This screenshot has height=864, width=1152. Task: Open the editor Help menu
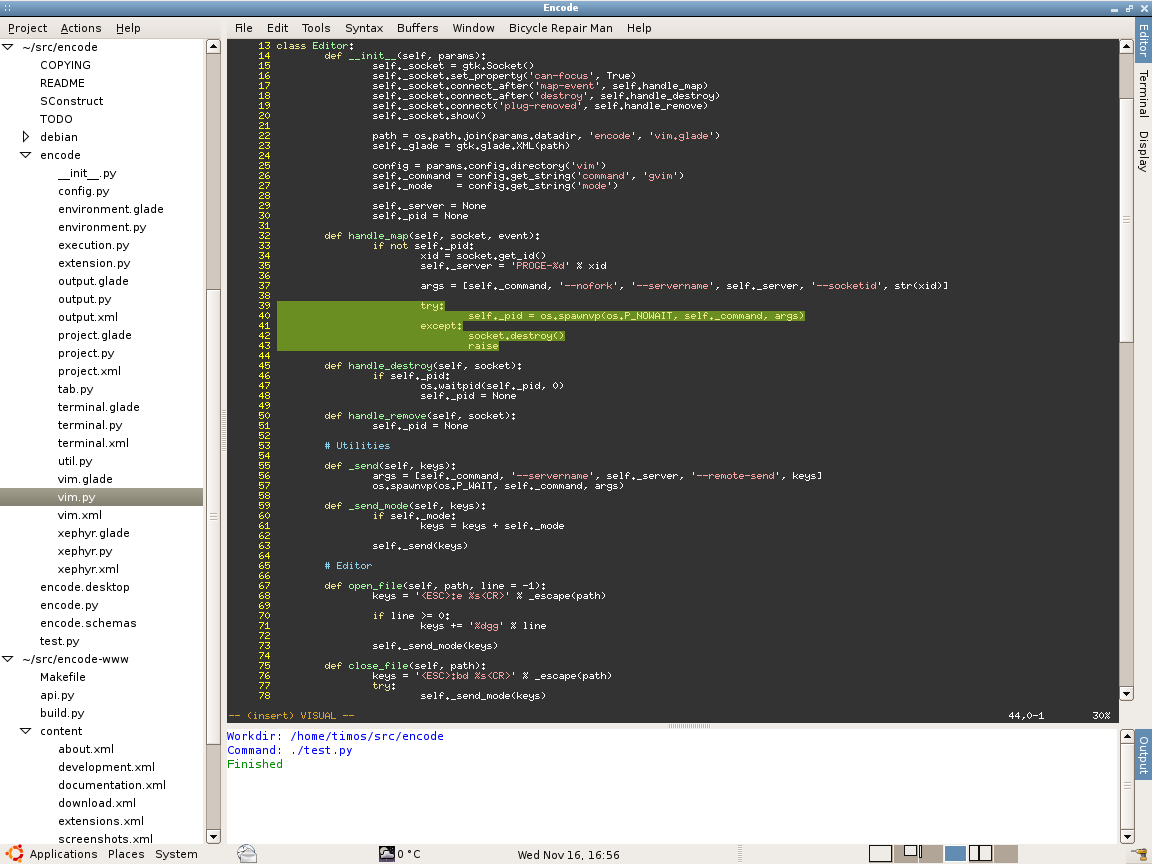click(639, 28)
